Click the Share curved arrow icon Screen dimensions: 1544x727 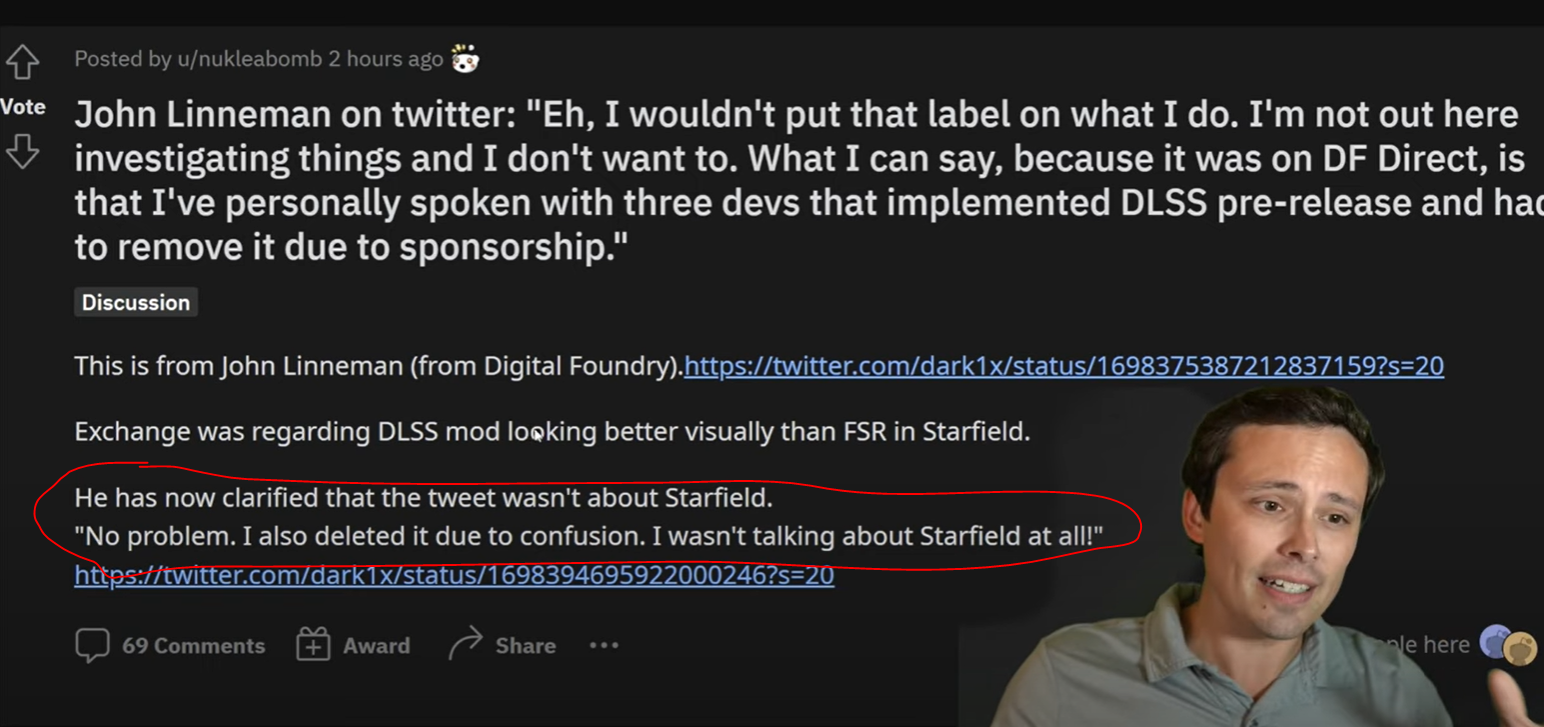[465, 645]
